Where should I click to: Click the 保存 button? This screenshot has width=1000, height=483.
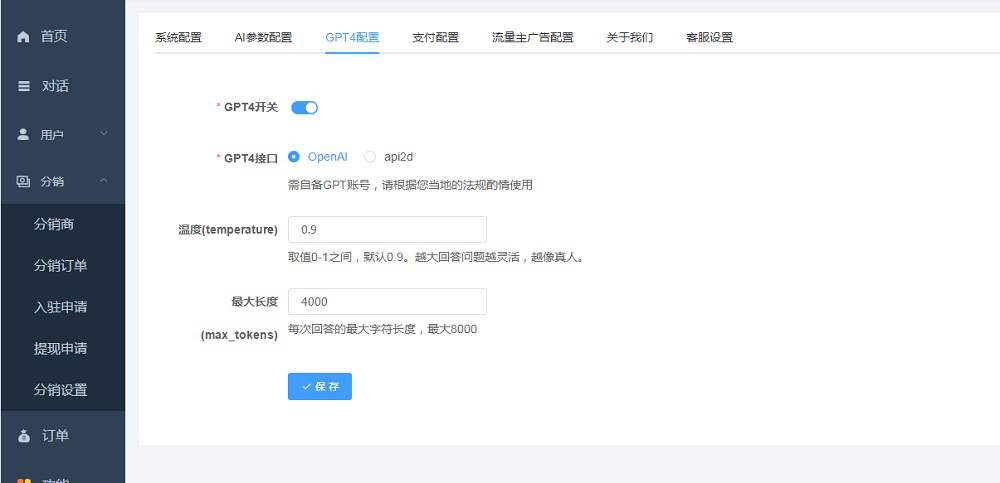pyautogui.click(x=320, y=387)
